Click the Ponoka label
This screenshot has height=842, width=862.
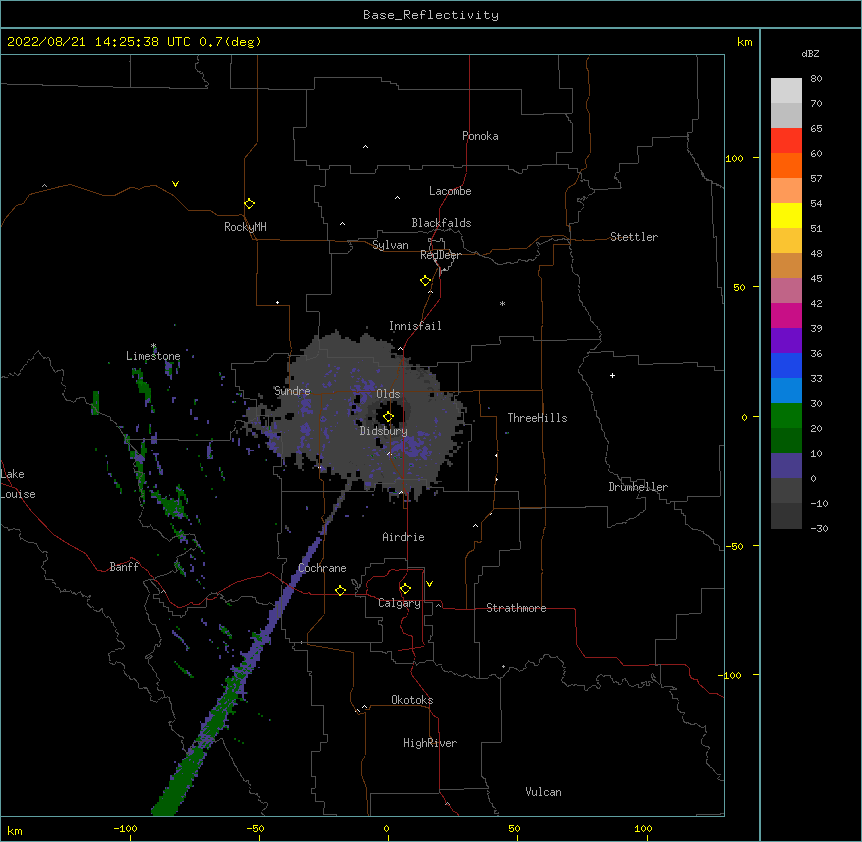480,136
